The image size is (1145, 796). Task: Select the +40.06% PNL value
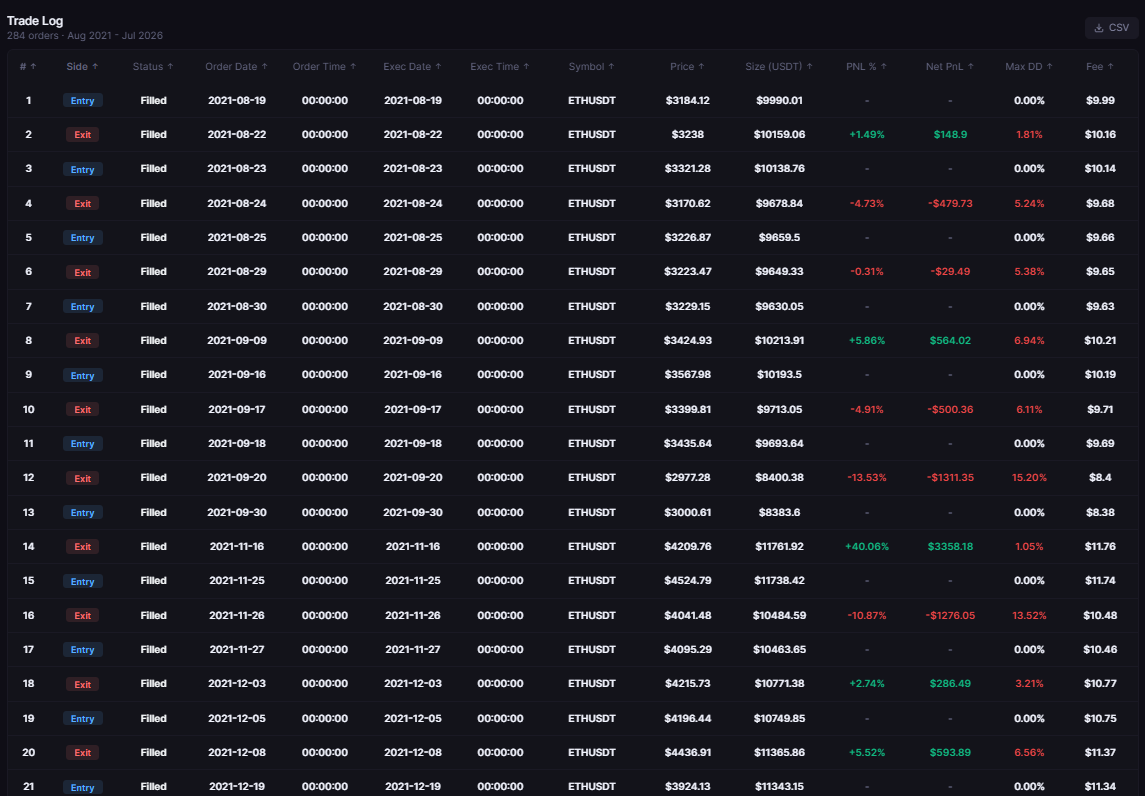point(867,546)
